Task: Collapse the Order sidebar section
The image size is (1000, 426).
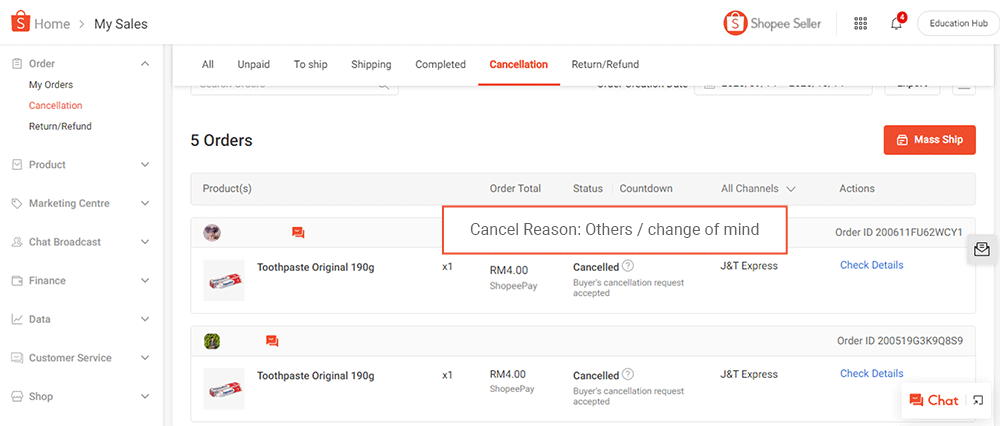Action: click(x=145, y=64)
